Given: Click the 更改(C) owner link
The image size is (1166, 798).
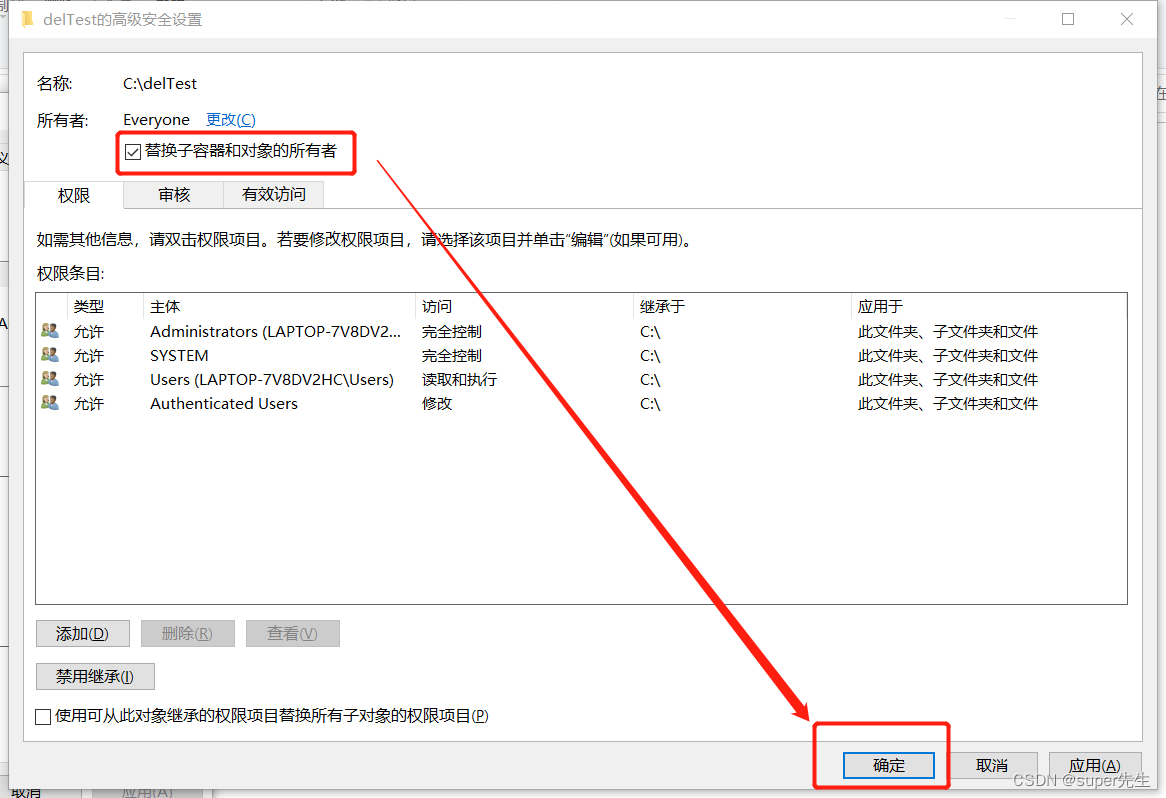Looking at the screenshot, I should [x=231, y=120].
